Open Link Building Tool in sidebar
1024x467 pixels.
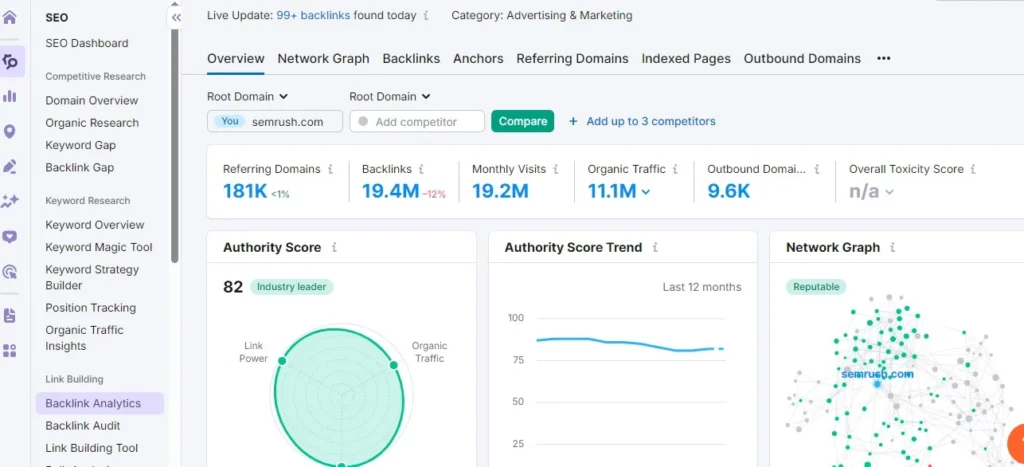pyautogui.click(x=91, y=448)
